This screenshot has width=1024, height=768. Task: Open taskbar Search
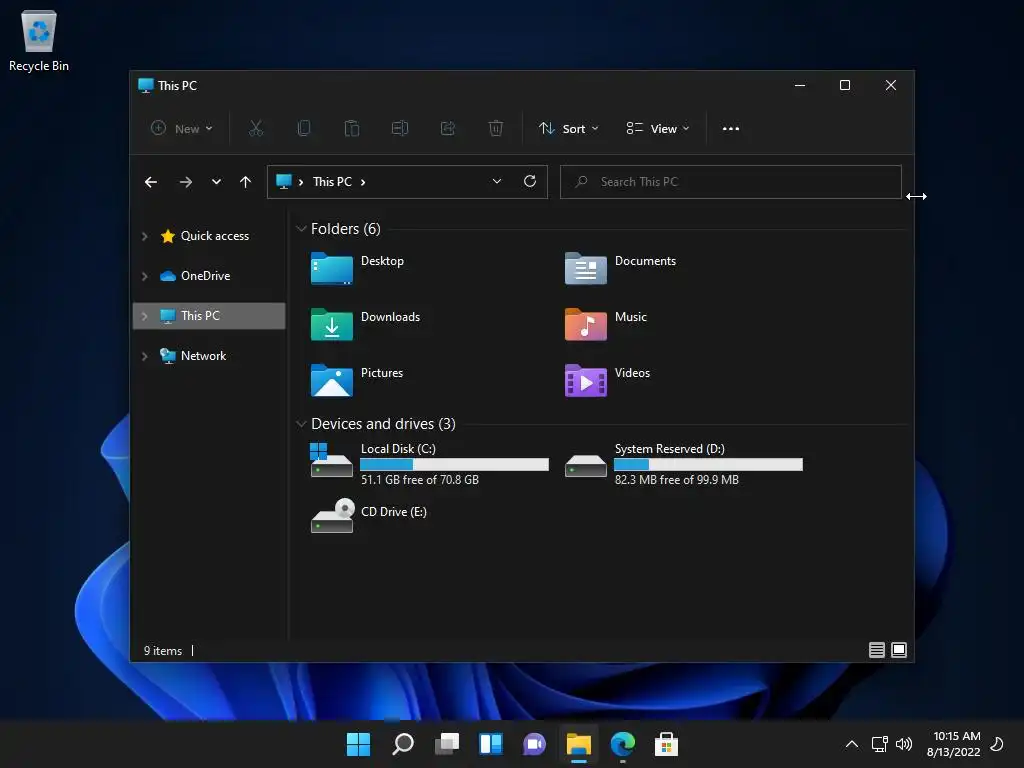(402, 744)
